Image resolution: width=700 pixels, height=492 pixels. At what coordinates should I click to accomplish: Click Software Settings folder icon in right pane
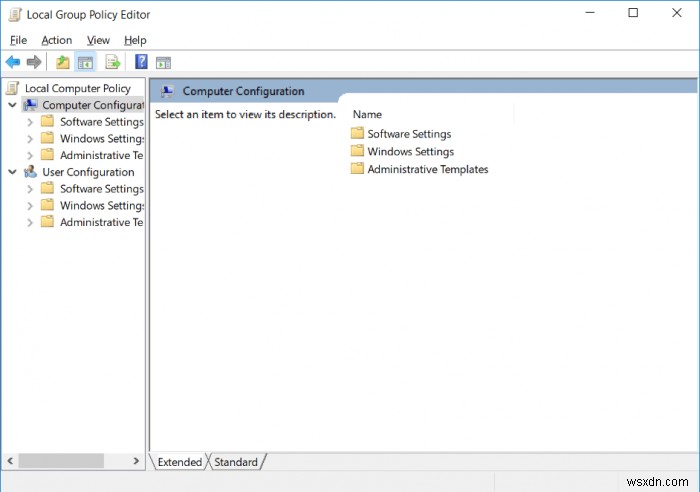(357, 133)
